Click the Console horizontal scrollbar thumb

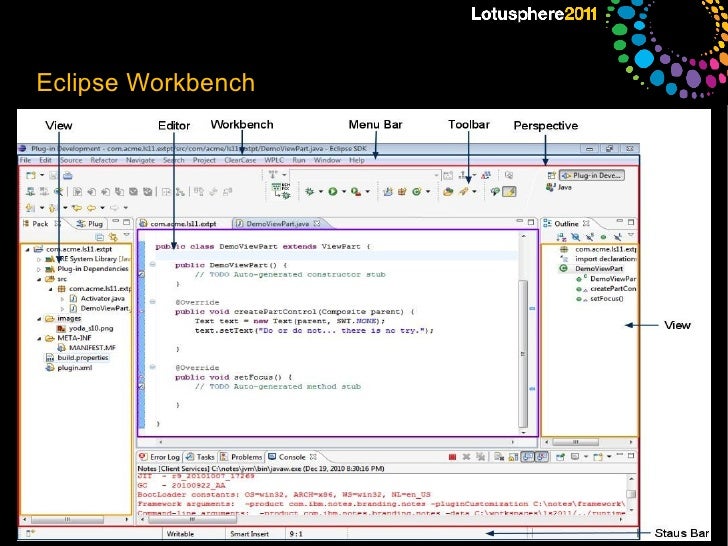192,520
